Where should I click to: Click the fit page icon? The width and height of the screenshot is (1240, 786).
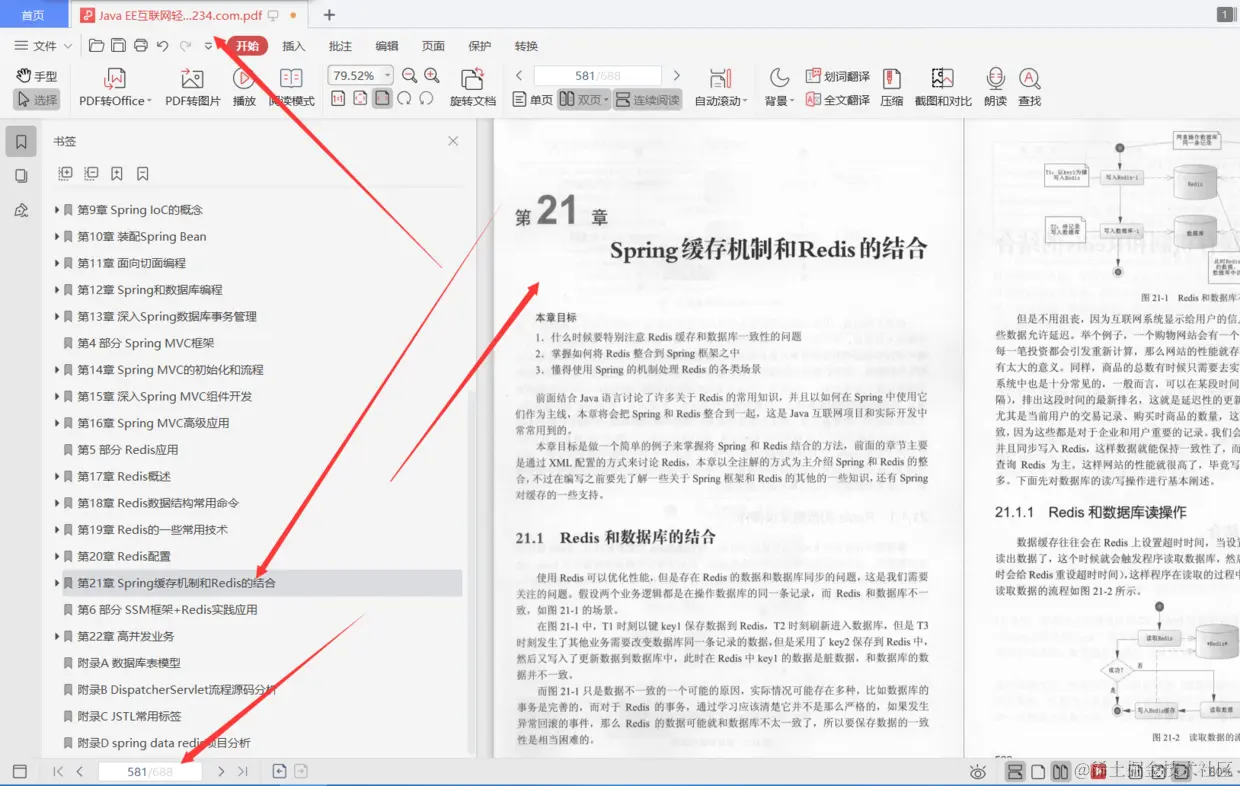[360, 99]
